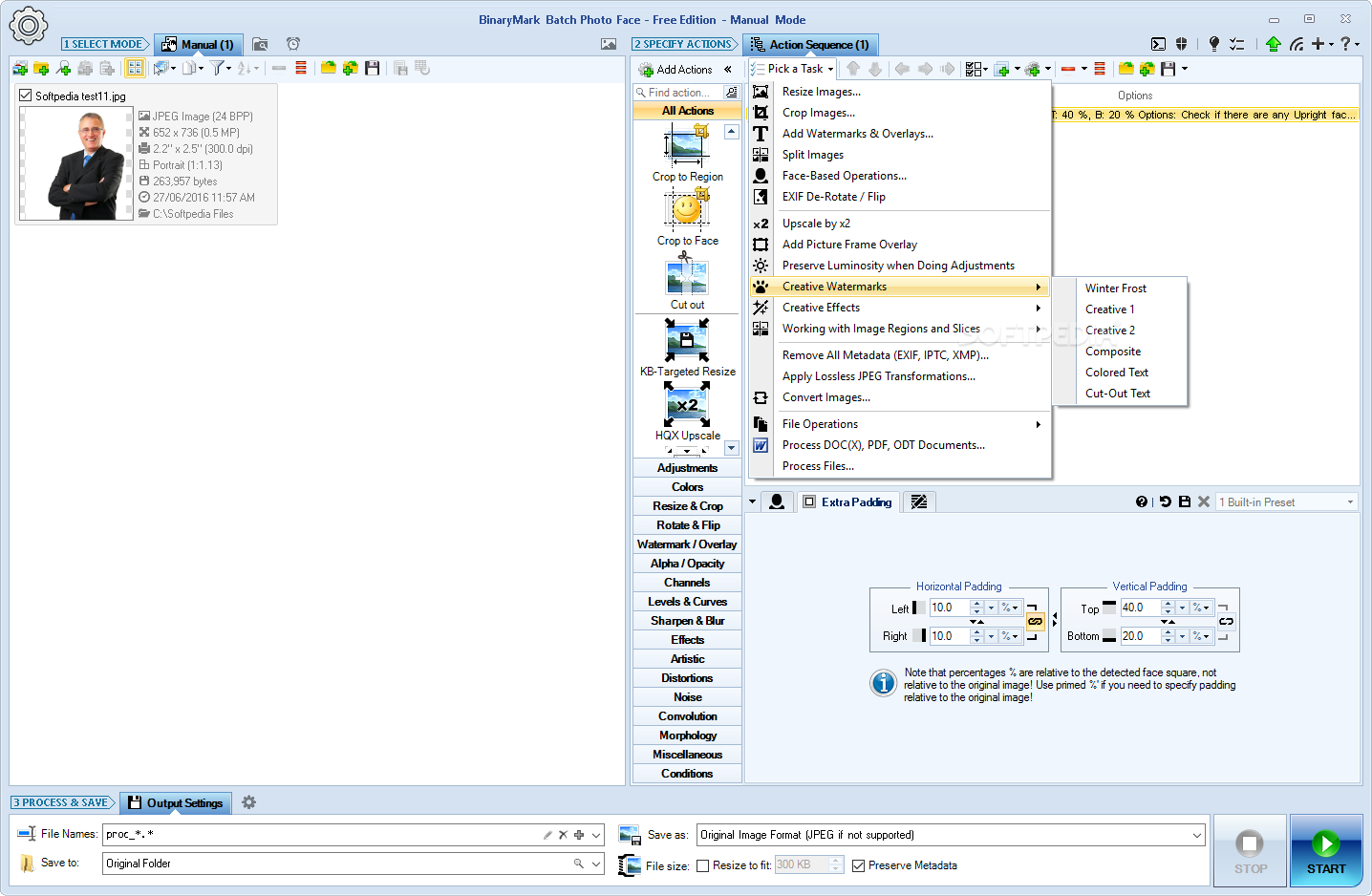Click the Left padding value field
Image resolution: width=1372 pixels, height=896 pixels.
[949, 608]
